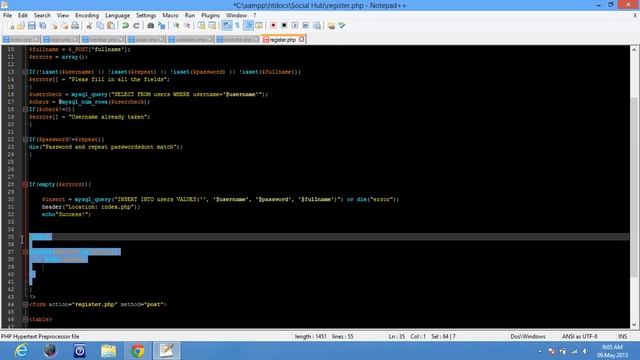
Task: Collapse the fold at line 13
Action: click(25, 72)
